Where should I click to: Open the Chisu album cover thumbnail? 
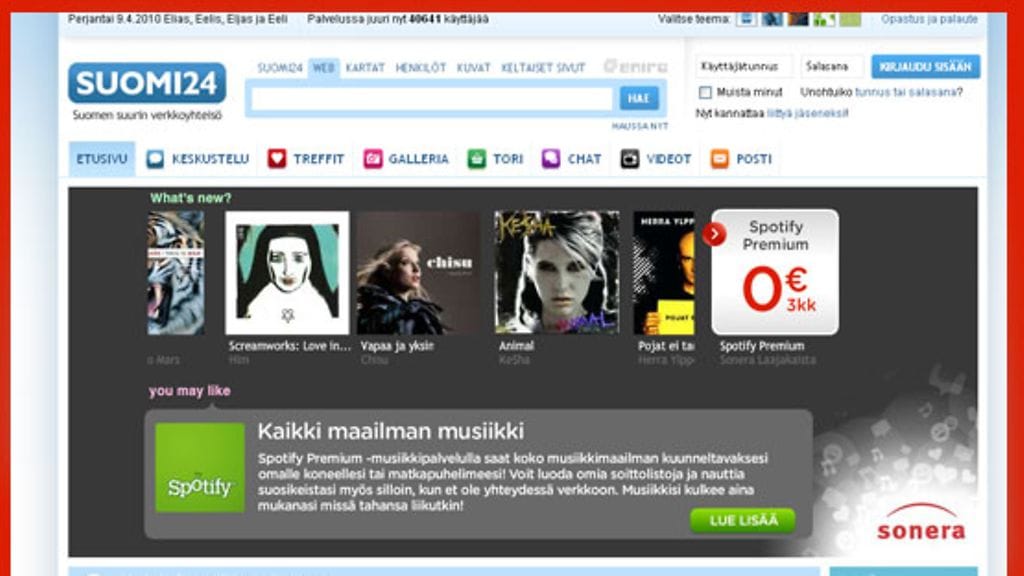click(x=418, y=272)
